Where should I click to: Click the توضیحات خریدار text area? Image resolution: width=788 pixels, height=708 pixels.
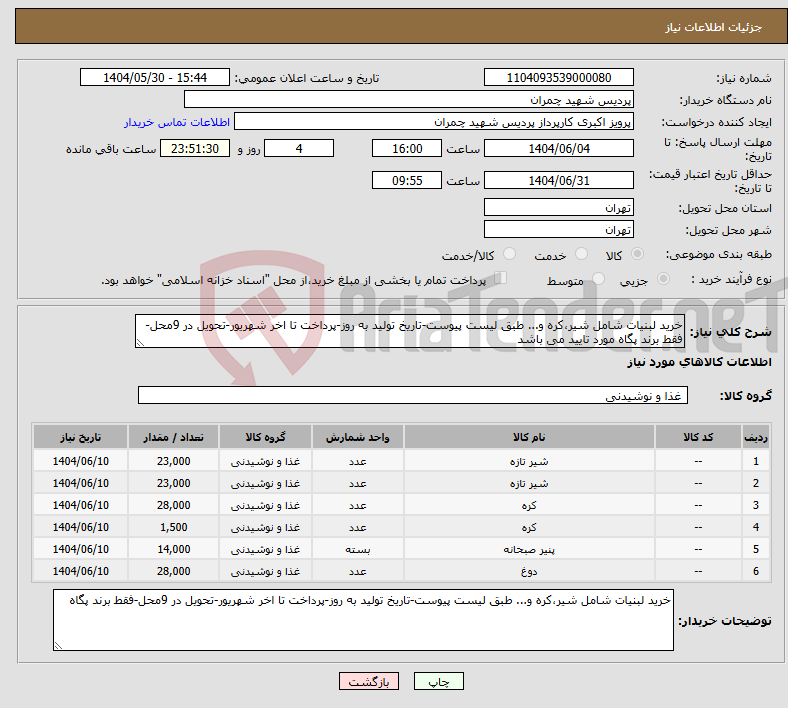coord(364,620)
